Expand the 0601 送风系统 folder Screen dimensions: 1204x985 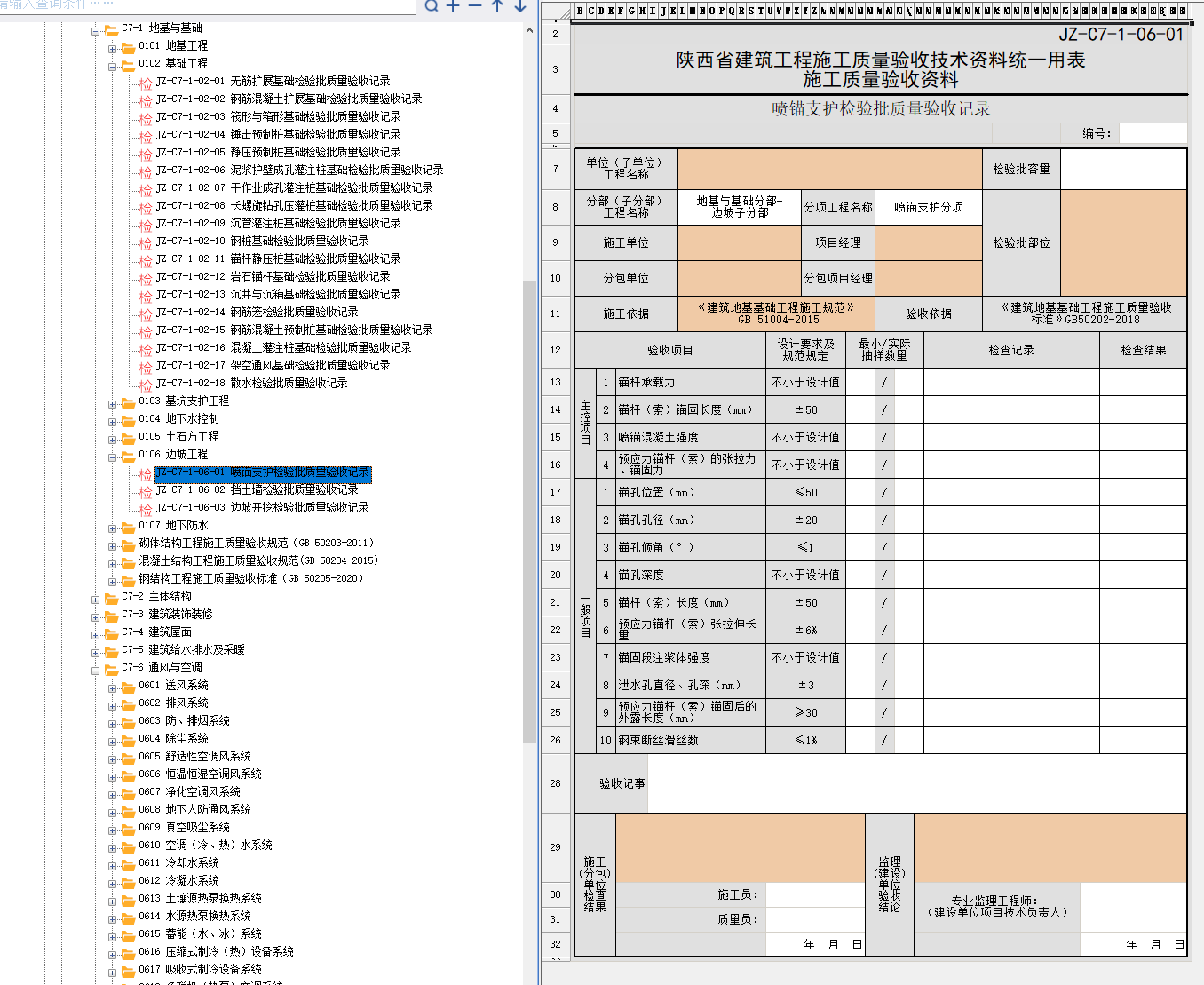tap(113, 687)
